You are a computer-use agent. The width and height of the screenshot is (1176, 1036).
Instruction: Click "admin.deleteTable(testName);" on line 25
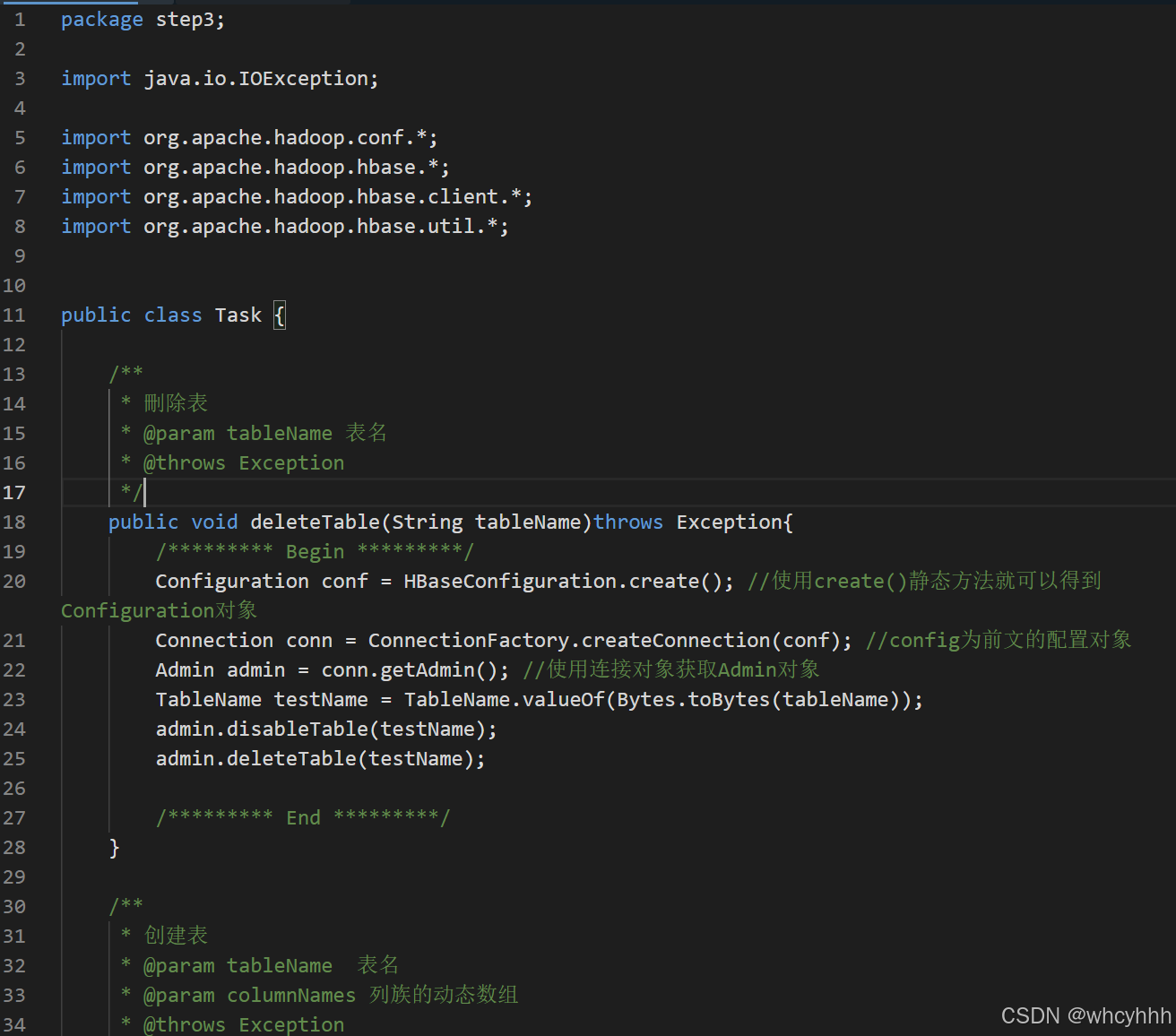click(x=321, y=759)
